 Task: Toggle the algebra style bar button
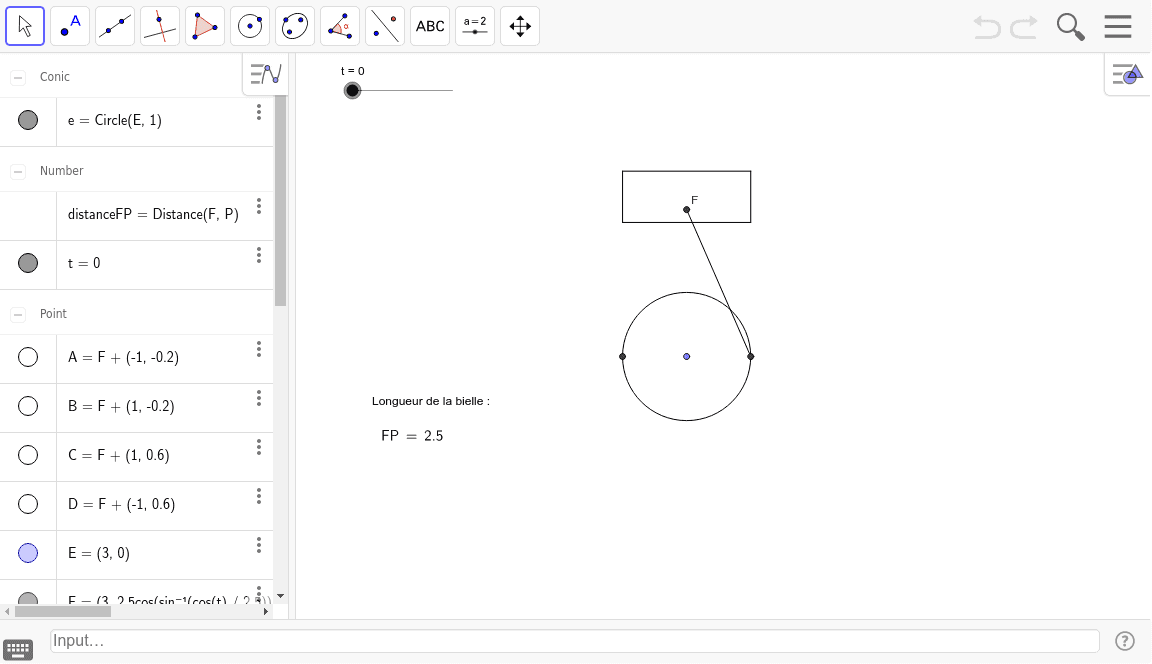265,74
